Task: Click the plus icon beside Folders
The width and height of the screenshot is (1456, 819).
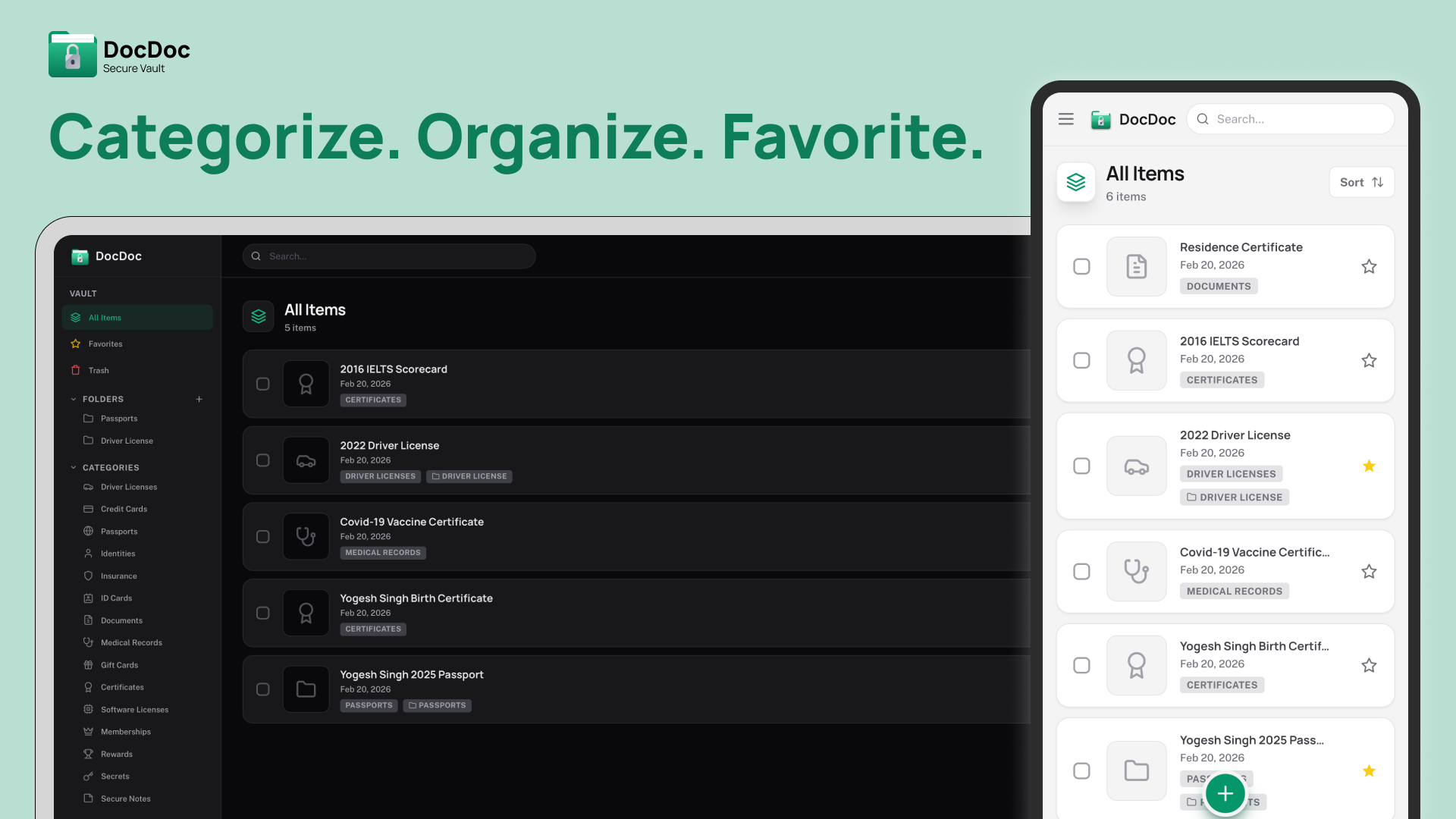Action: pos(199,399)
